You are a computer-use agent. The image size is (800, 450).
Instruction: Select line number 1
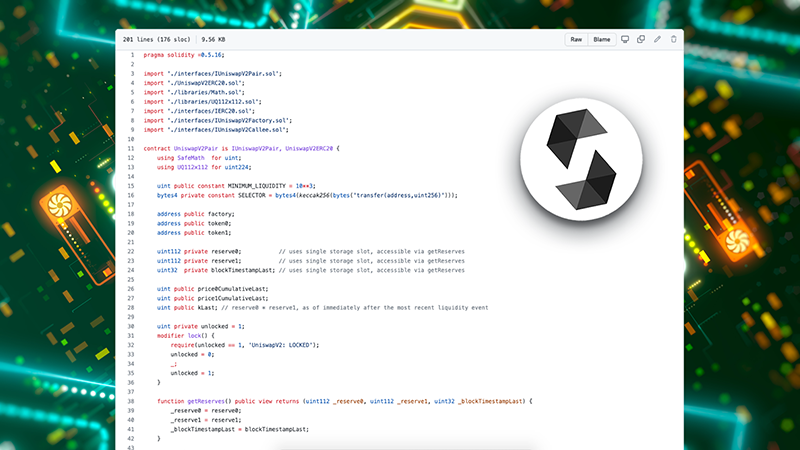click(x=132, y=55)
